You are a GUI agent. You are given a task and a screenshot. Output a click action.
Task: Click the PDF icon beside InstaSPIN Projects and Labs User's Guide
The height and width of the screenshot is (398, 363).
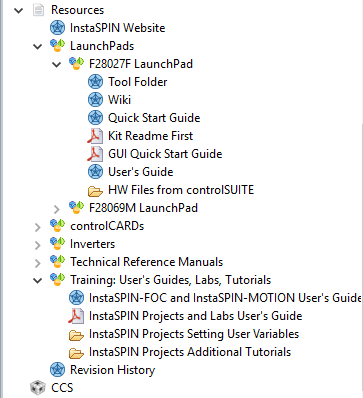pos(76,316)
